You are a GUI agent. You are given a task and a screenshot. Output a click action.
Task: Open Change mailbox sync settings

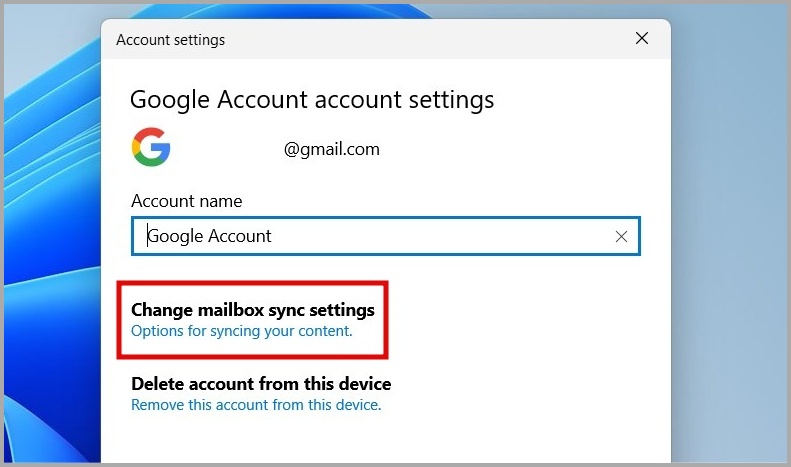click(x=252, y=310)
